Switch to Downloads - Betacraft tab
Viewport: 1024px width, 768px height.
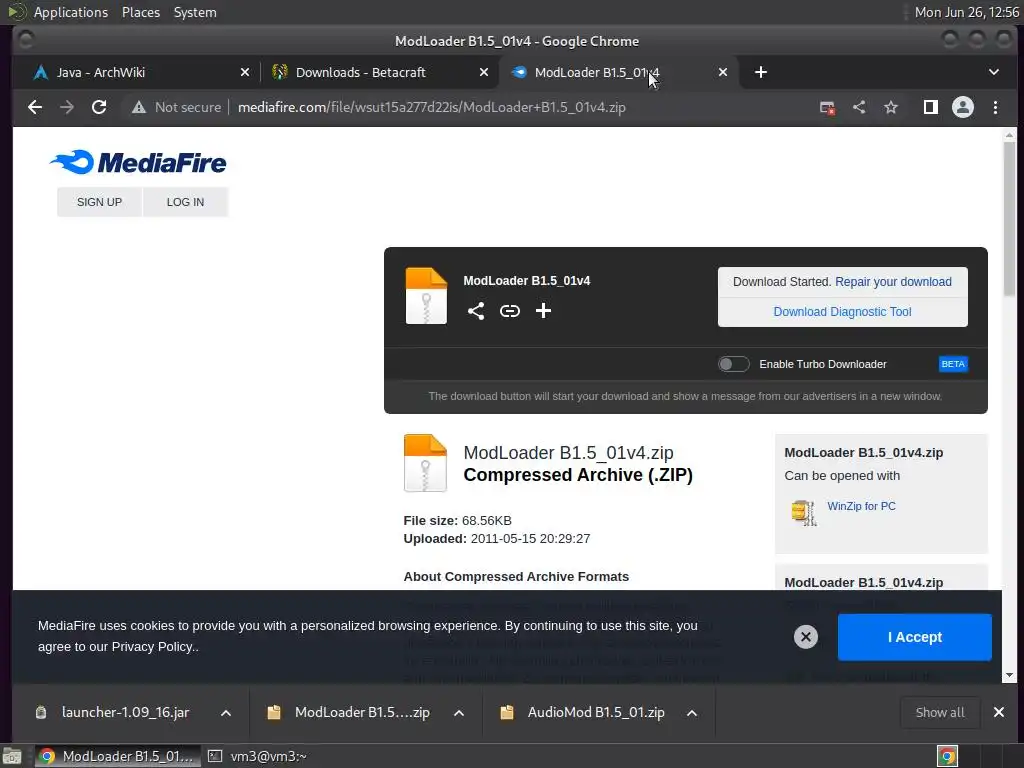(x=379, y=72)
